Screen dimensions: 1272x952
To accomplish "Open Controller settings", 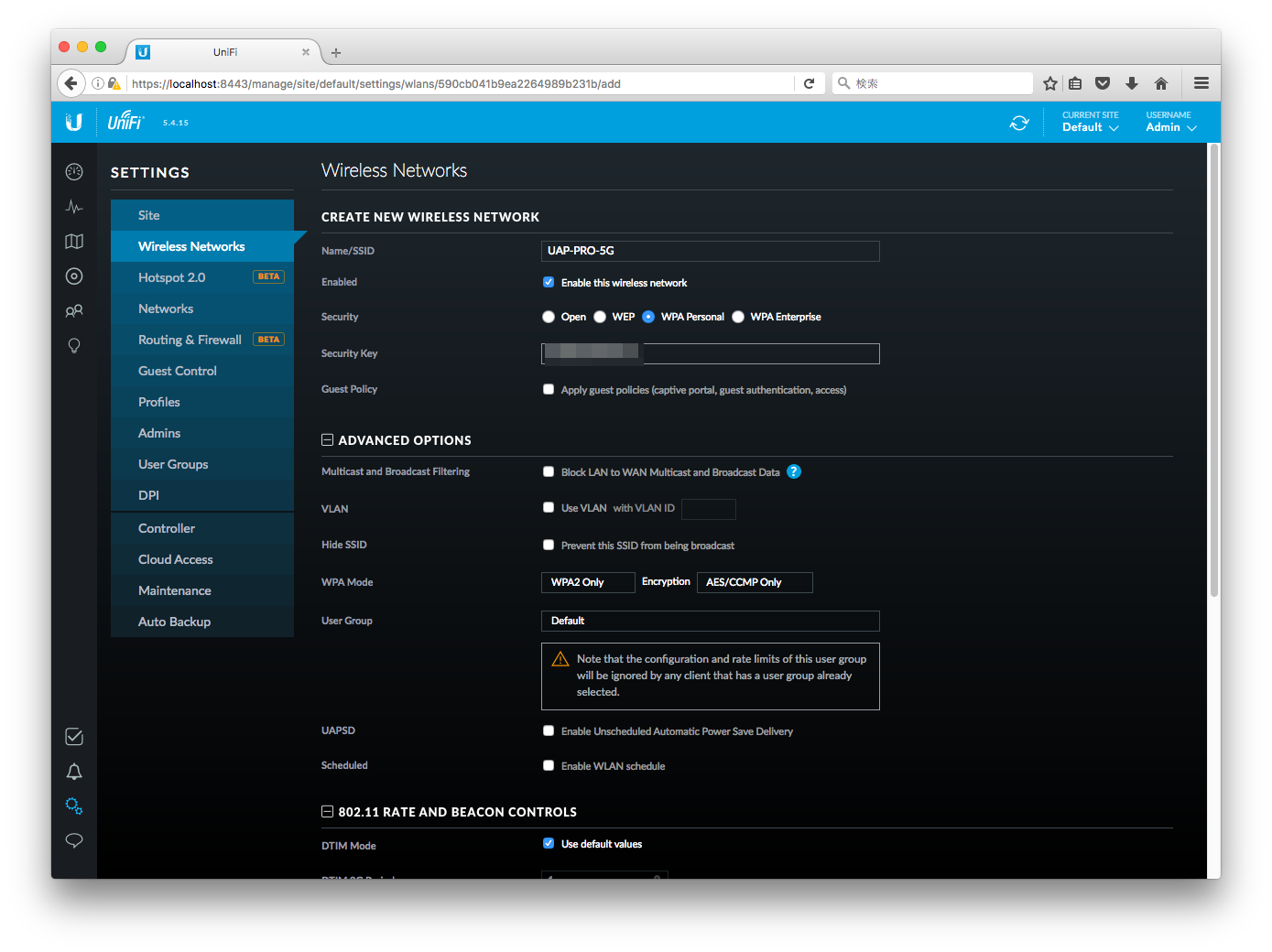I will pos(202,528).
